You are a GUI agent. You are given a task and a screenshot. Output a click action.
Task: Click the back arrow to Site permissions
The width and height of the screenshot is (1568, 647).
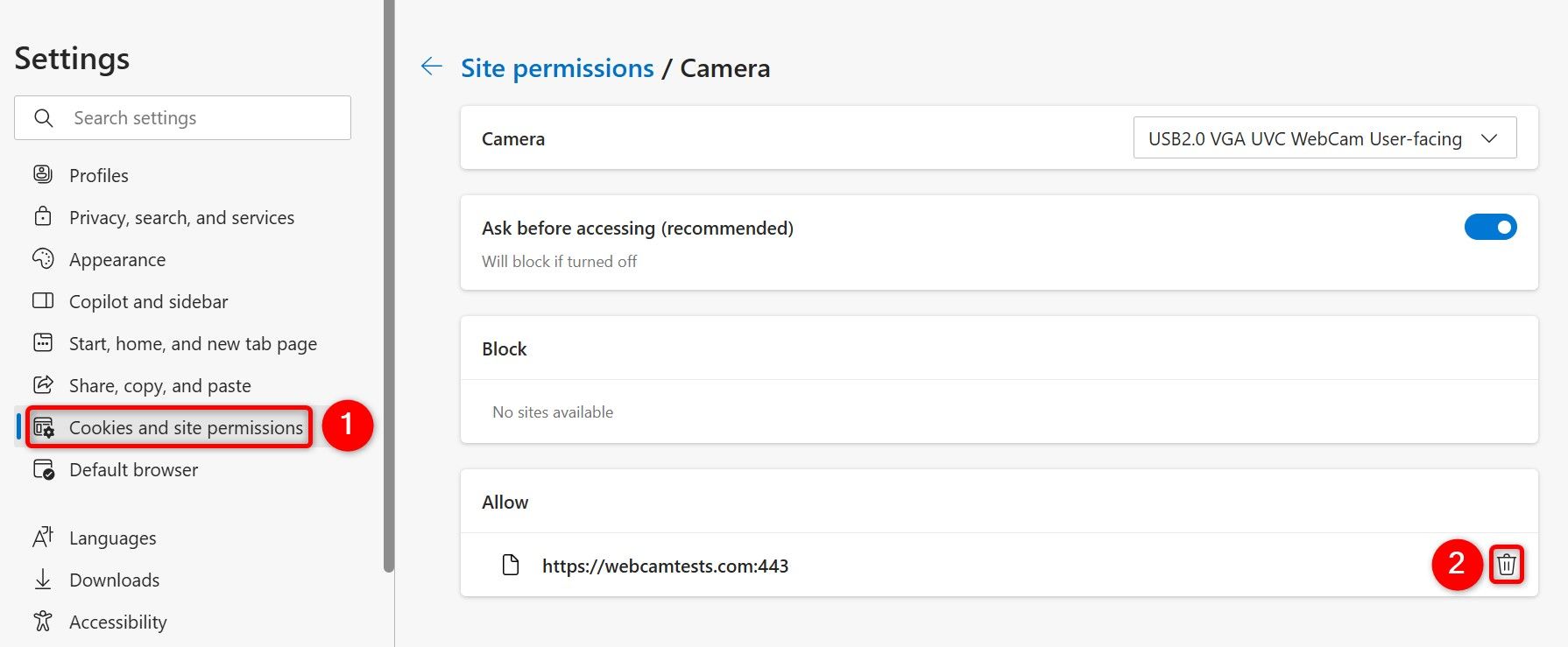pyautogui.click(x=432, y=67)
